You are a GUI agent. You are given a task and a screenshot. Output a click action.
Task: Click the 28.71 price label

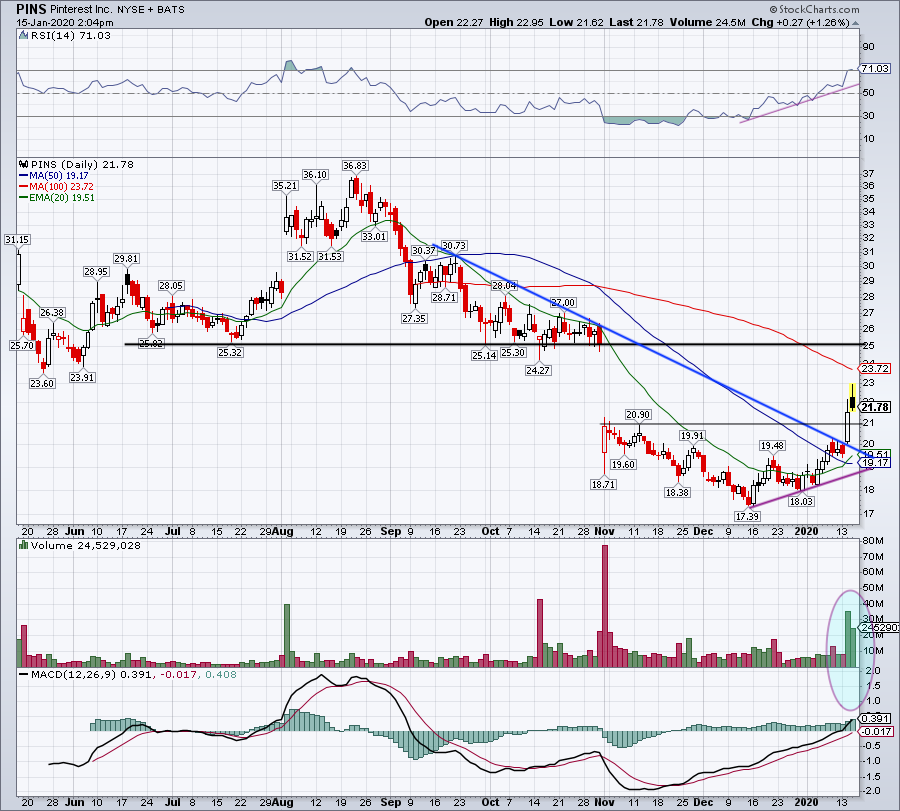[x=444, y=297]
